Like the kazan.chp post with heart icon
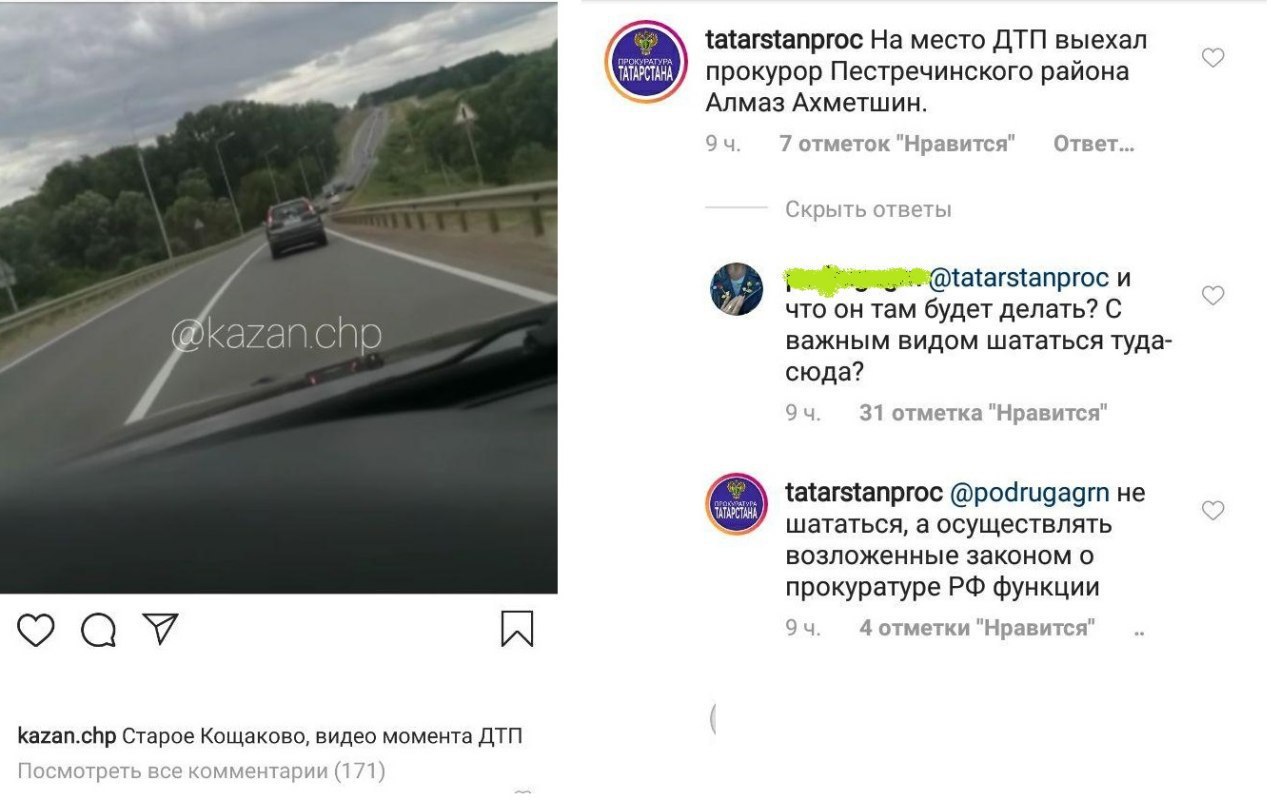 point(36,629)
